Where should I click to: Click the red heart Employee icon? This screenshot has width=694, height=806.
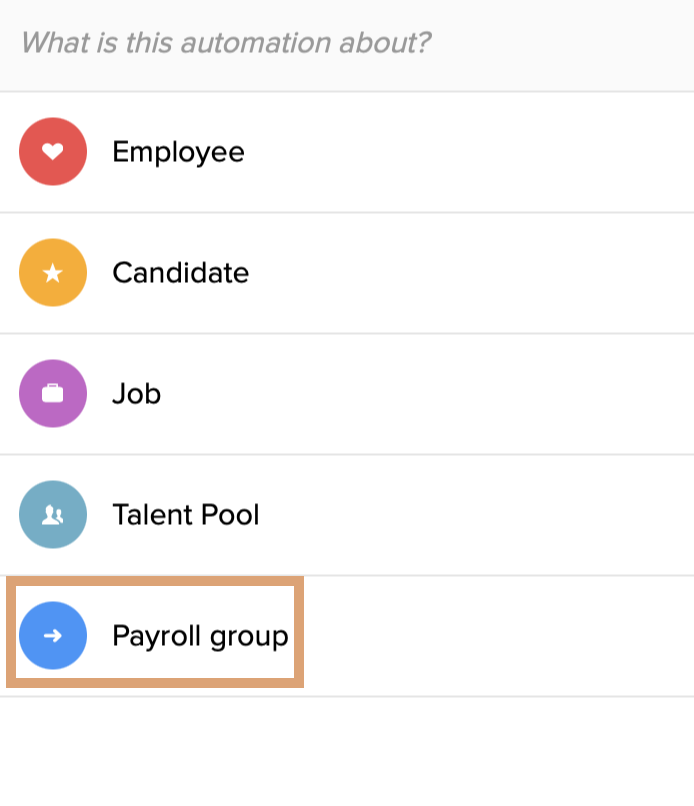point(52,152)
